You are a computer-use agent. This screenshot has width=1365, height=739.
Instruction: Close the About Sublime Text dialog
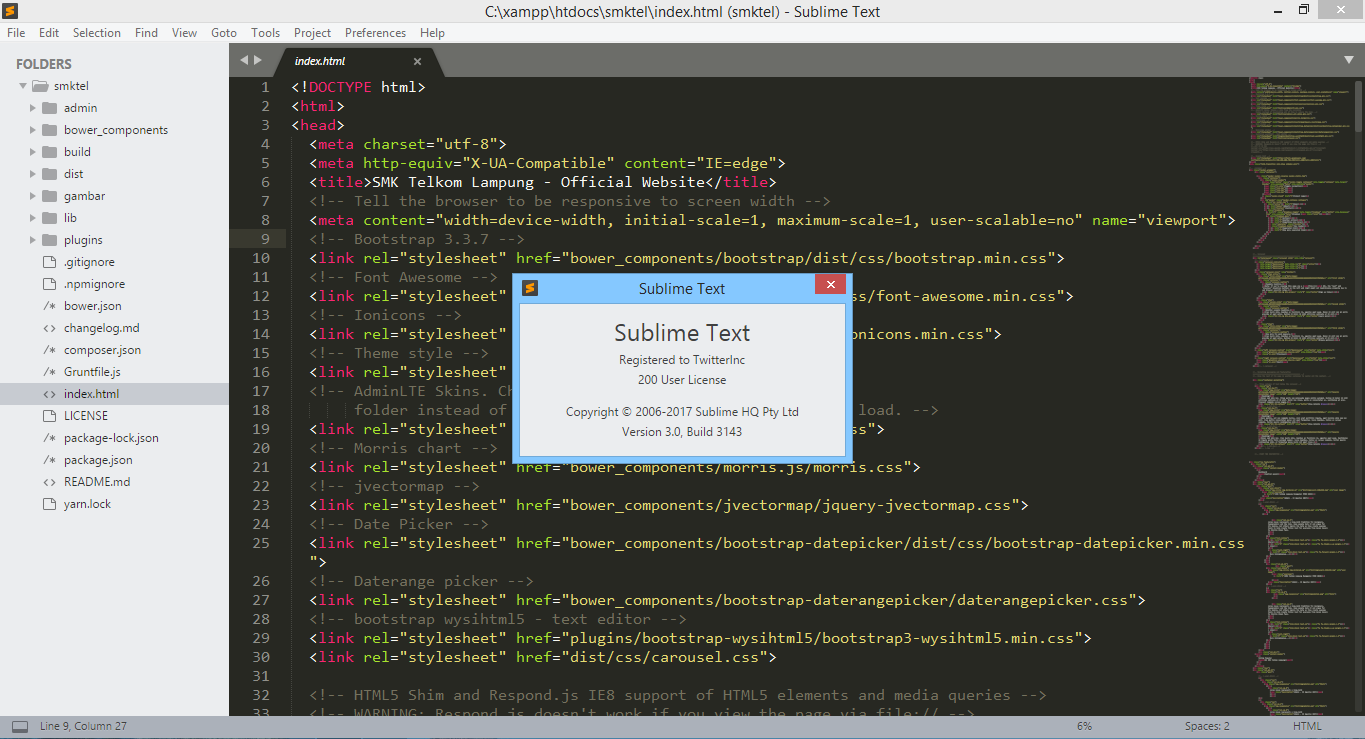pyautogui.click(x=830, y=286)
